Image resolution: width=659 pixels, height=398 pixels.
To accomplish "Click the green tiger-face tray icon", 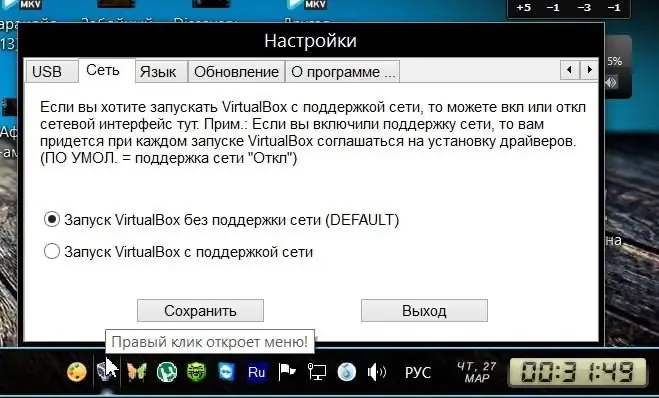I will pos(196,372).
